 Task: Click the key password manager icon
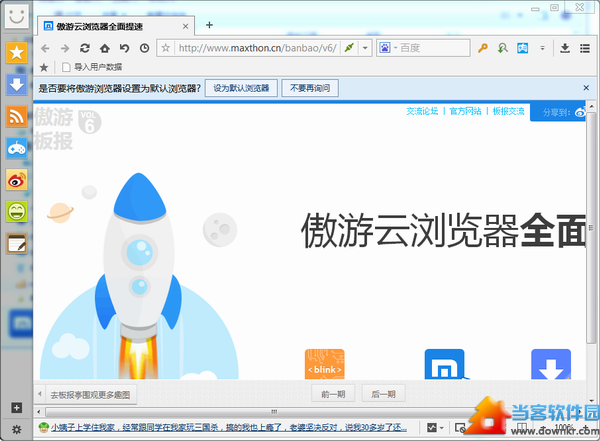[x=483, y=48]
